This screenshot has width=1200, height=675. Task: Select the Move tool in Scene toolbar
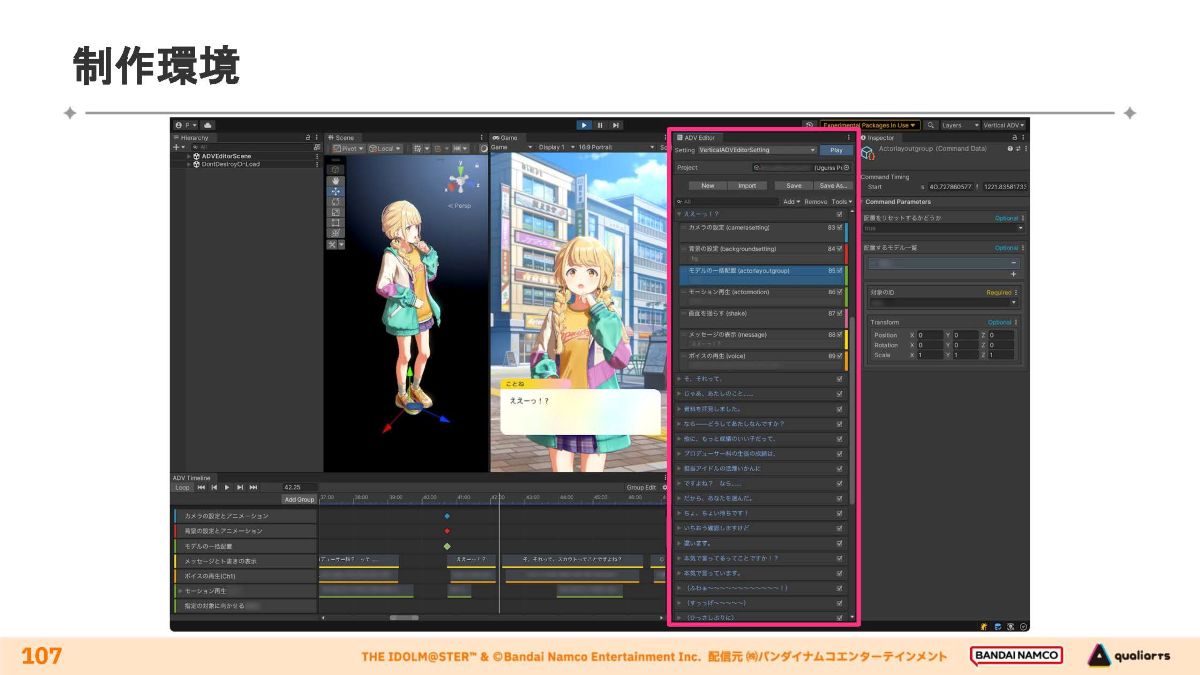pyautogui.click(x=335, y=191)
